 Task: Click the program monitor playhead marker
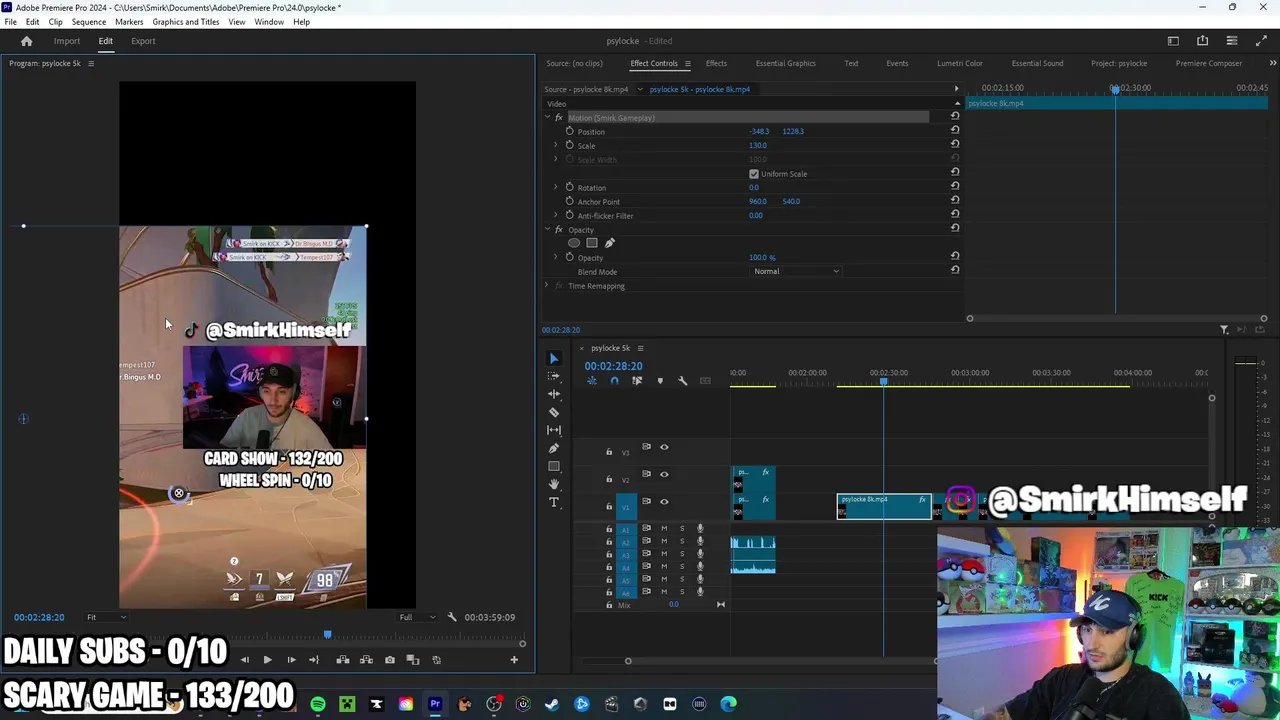pos(327,635)
